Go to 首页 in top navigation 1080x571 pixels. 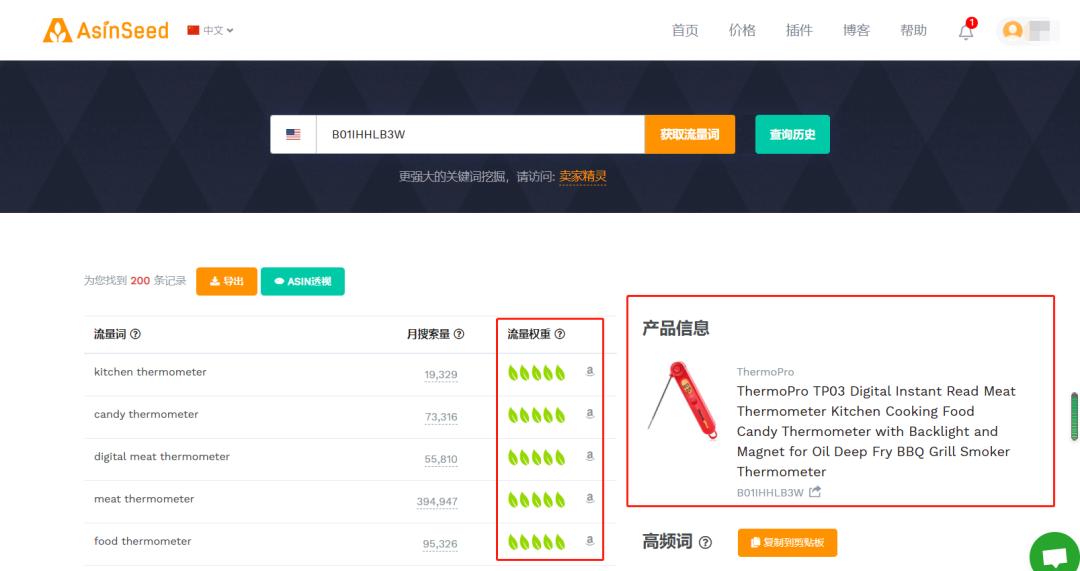click(685, 30)
